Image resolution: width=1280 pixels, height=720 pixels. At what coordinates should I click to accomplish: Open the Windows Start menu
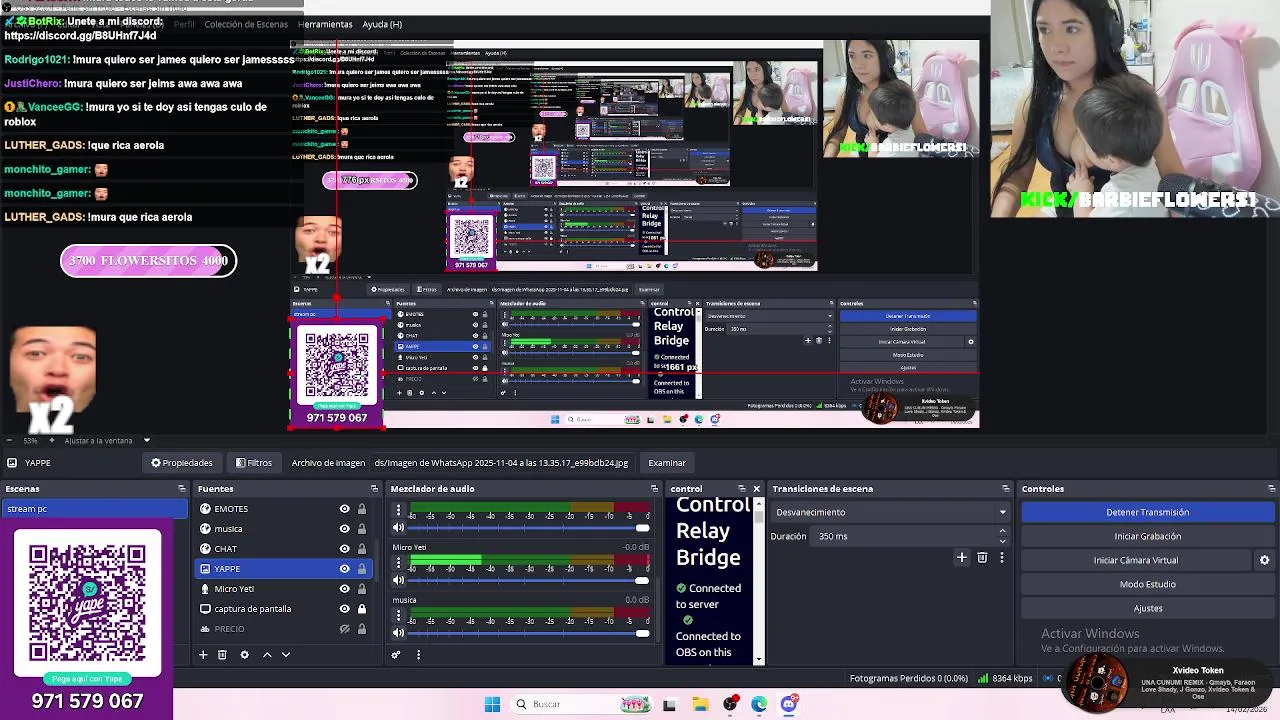point(492,704)
